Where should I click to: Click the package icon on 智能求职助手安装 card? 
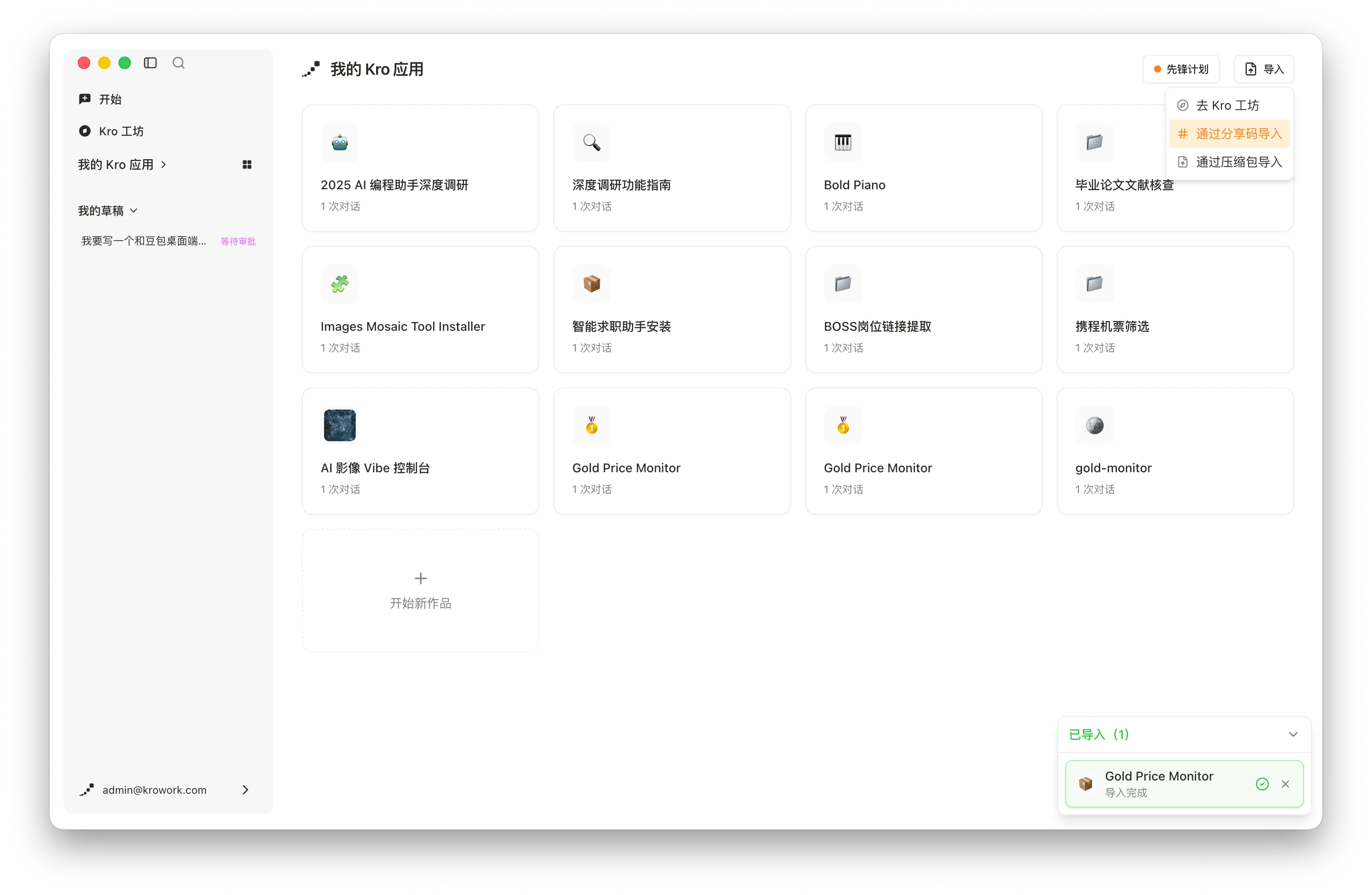tap(591, 284)
